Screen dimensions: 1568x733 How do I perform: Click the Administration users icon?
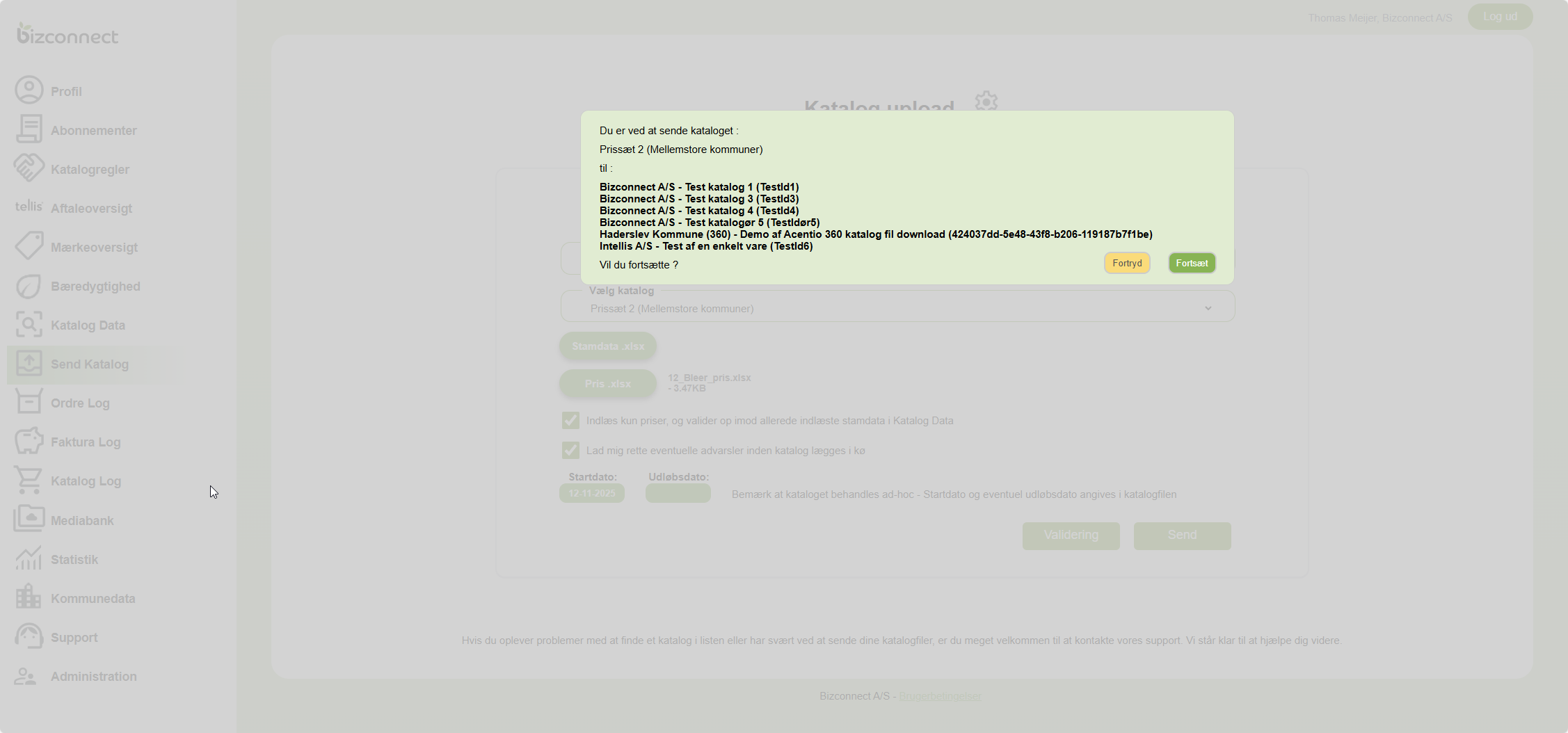pos(26,676)
